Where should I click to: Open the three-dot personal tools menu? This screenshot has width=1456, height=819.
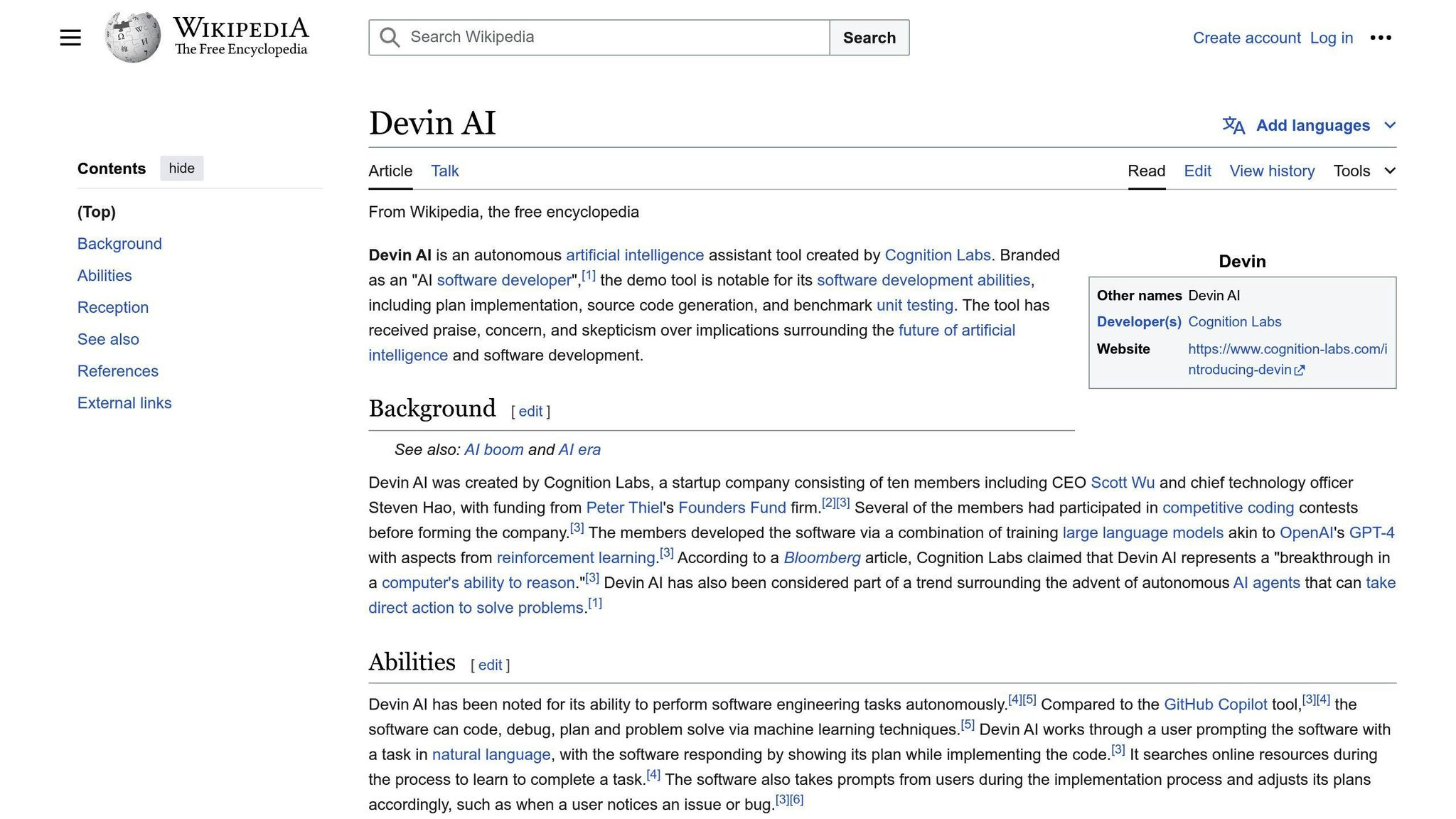(x=1381, y=38)
